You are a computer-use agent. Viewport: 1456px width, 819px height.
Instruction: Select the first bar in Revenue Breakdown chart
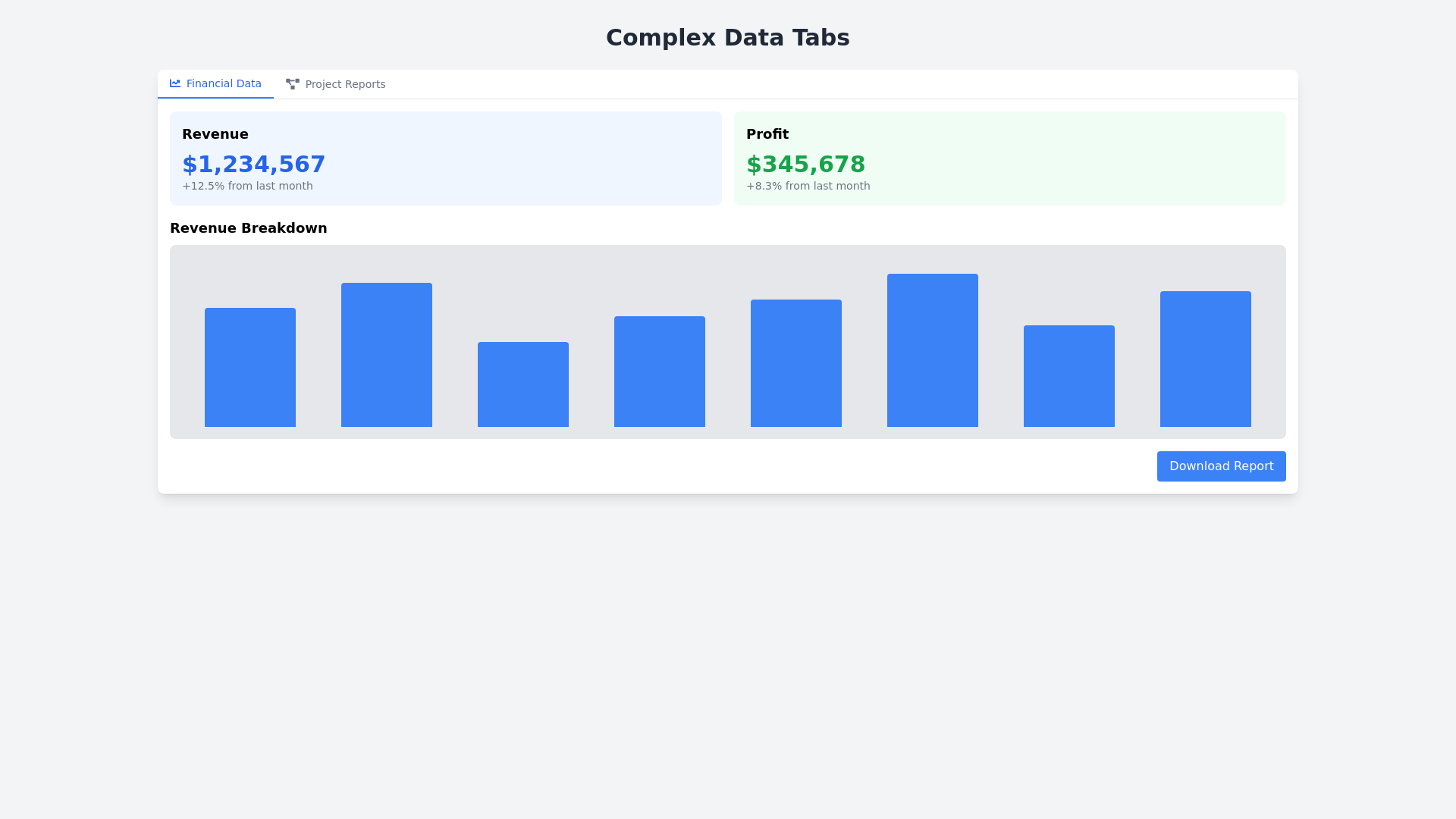click(249, 366)
